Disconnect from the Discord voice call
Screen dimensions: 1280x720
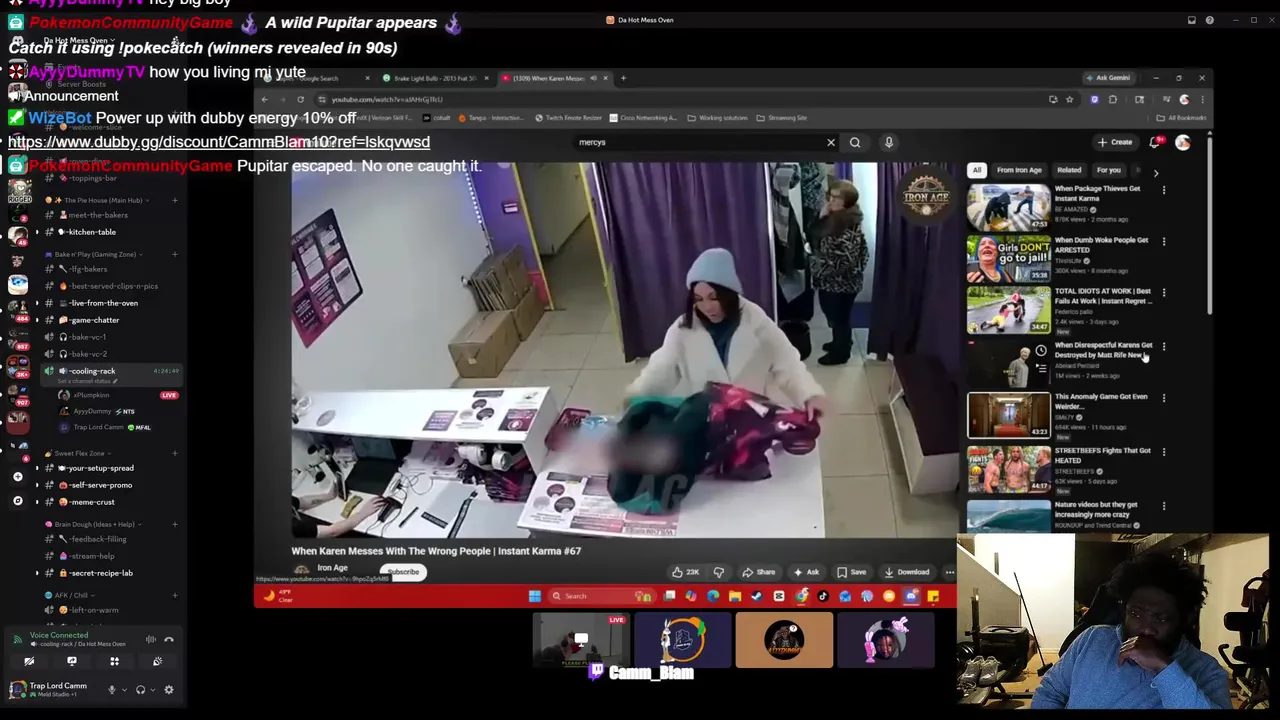pyautogui.click(x=169, y=640)
